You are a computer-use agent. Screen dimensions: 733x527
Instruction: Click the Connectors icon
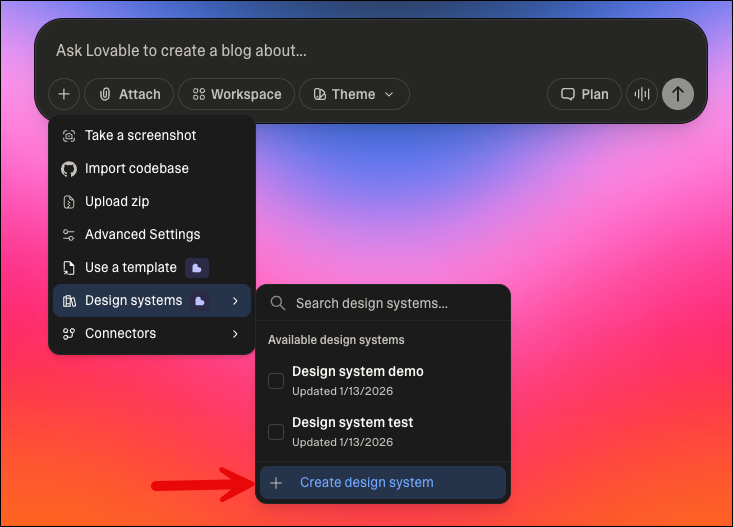coord(69,334)
